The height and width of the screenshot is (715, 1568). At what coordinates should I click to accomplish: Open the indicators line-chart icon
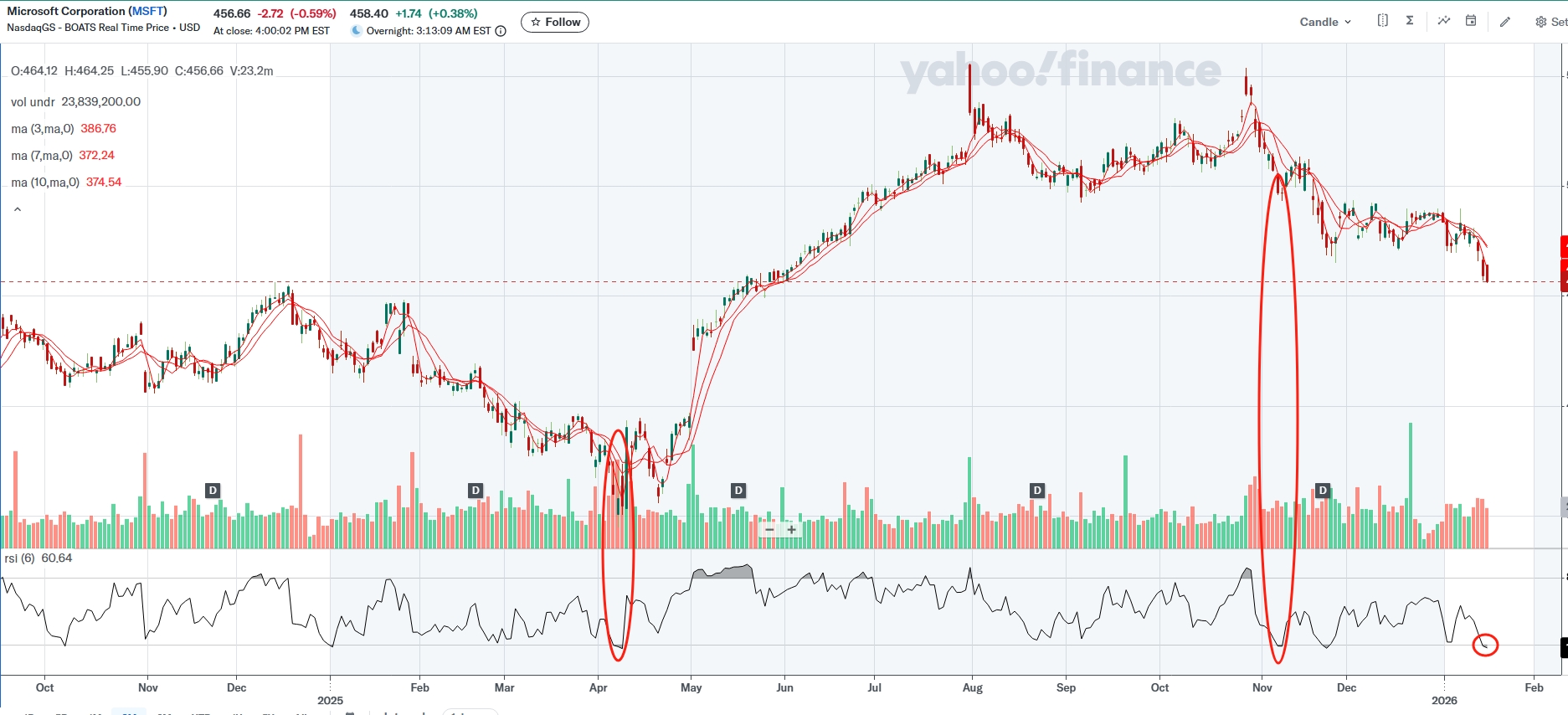pyautogui.click(x=1444, y=21)
